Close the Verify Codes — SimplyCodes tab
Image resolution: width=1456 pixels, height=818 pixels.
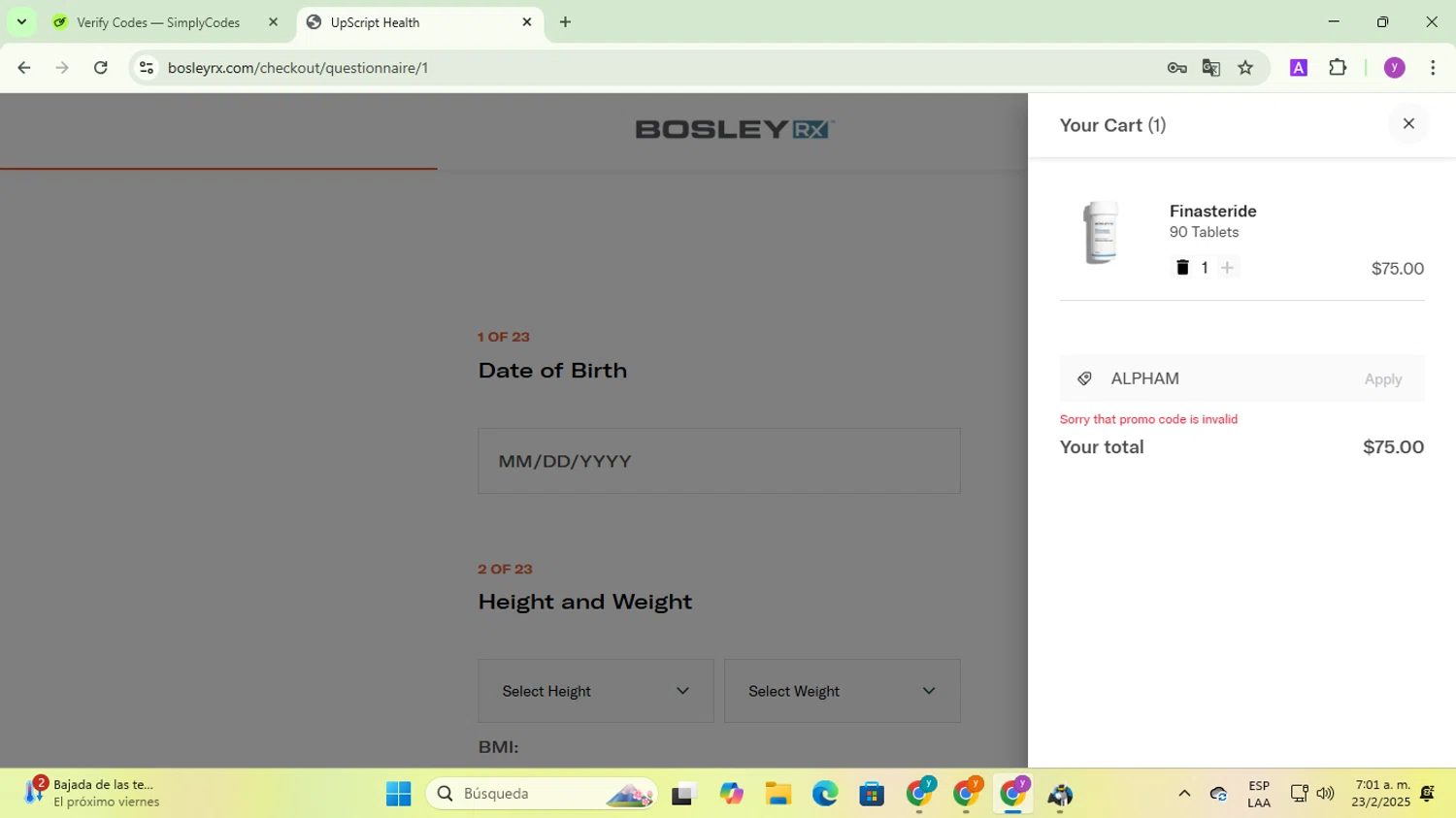[x=273, y=22]
